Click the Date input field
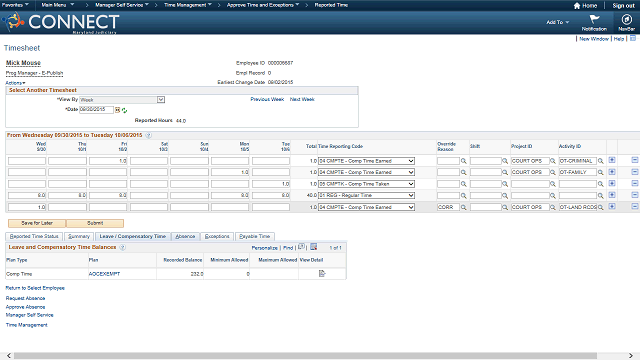Screen dimensions: 640x360 [96, 109]
